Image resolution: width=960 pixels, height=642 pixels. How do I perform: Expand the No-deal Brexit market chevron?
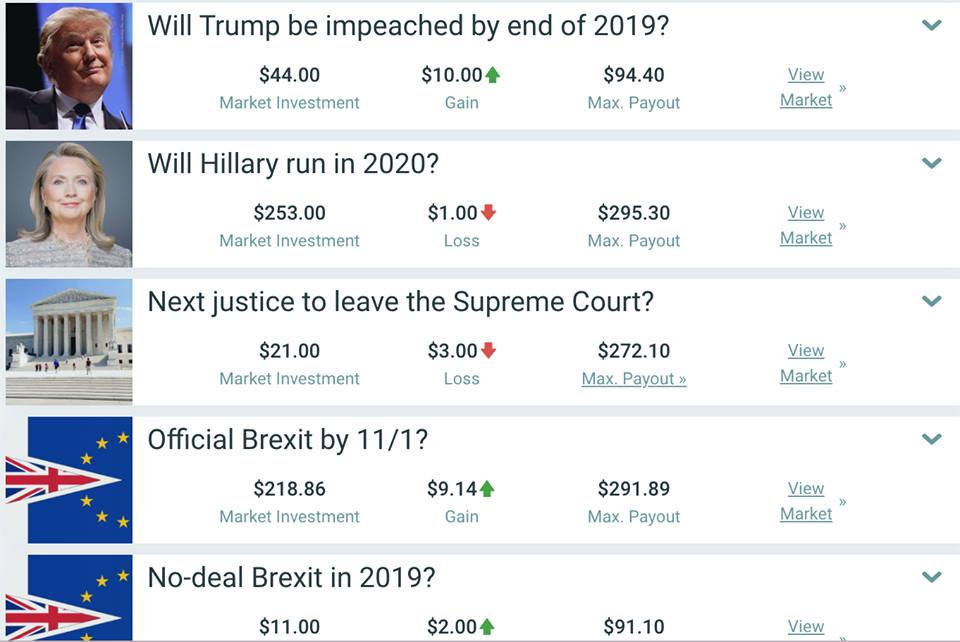point(931,577)
